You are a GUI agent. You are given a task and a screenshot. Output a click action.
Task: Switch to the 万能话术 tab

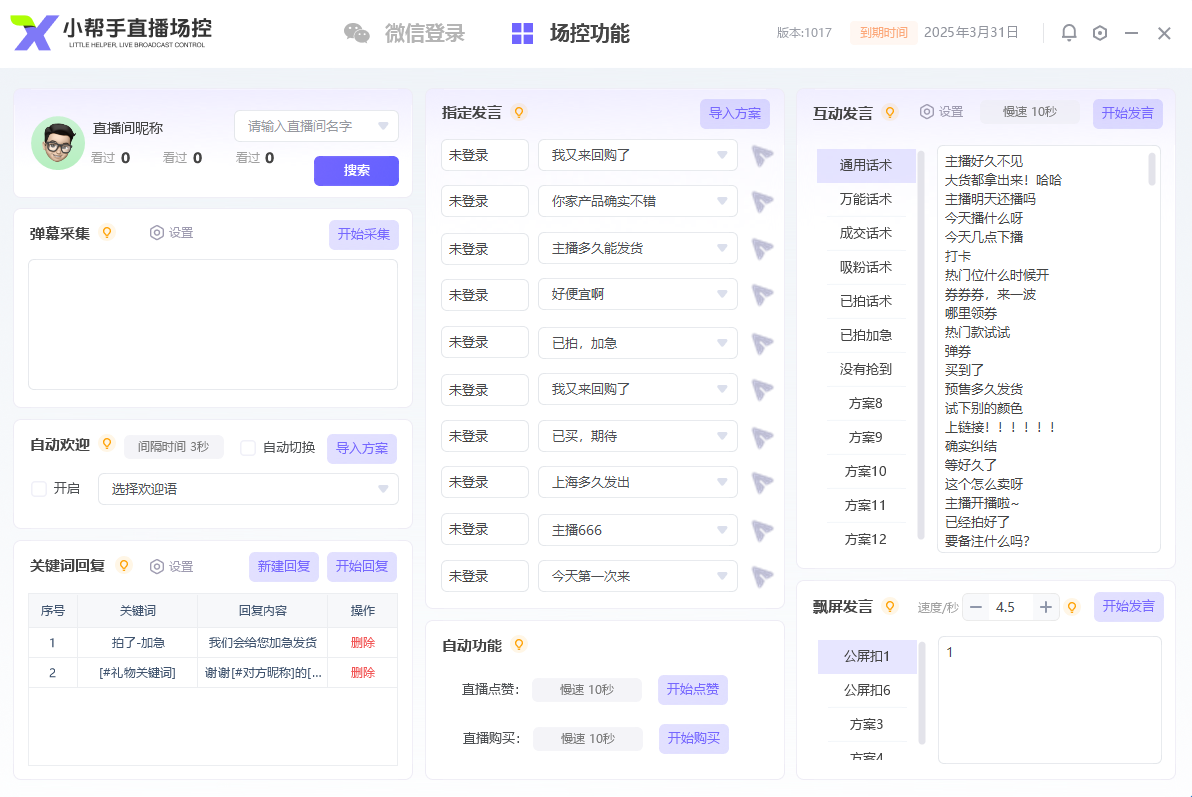click(x=866, y=199)
